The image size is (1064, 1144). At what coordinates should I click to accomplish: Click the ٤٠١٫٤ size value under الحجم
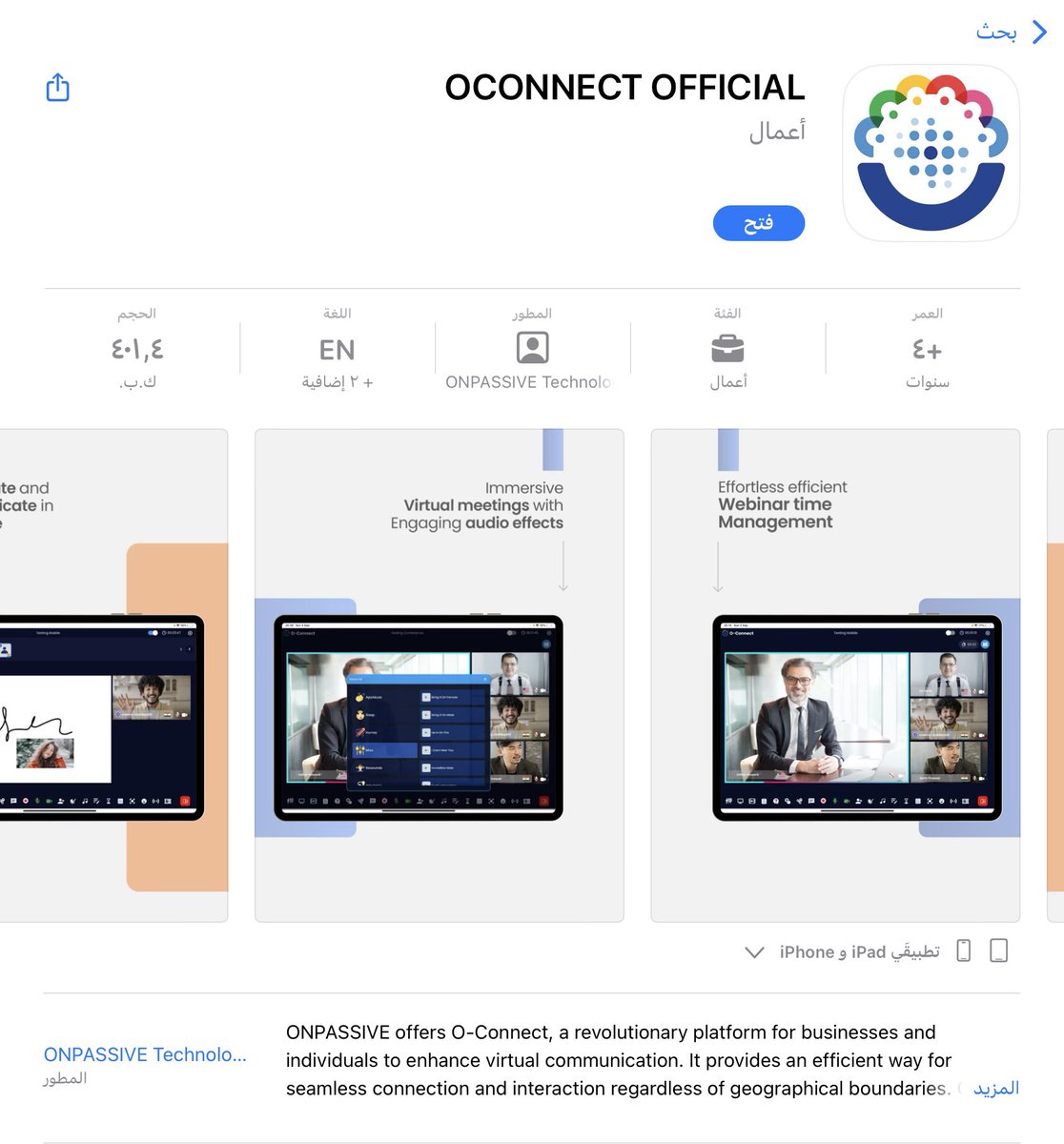(138, 349)
